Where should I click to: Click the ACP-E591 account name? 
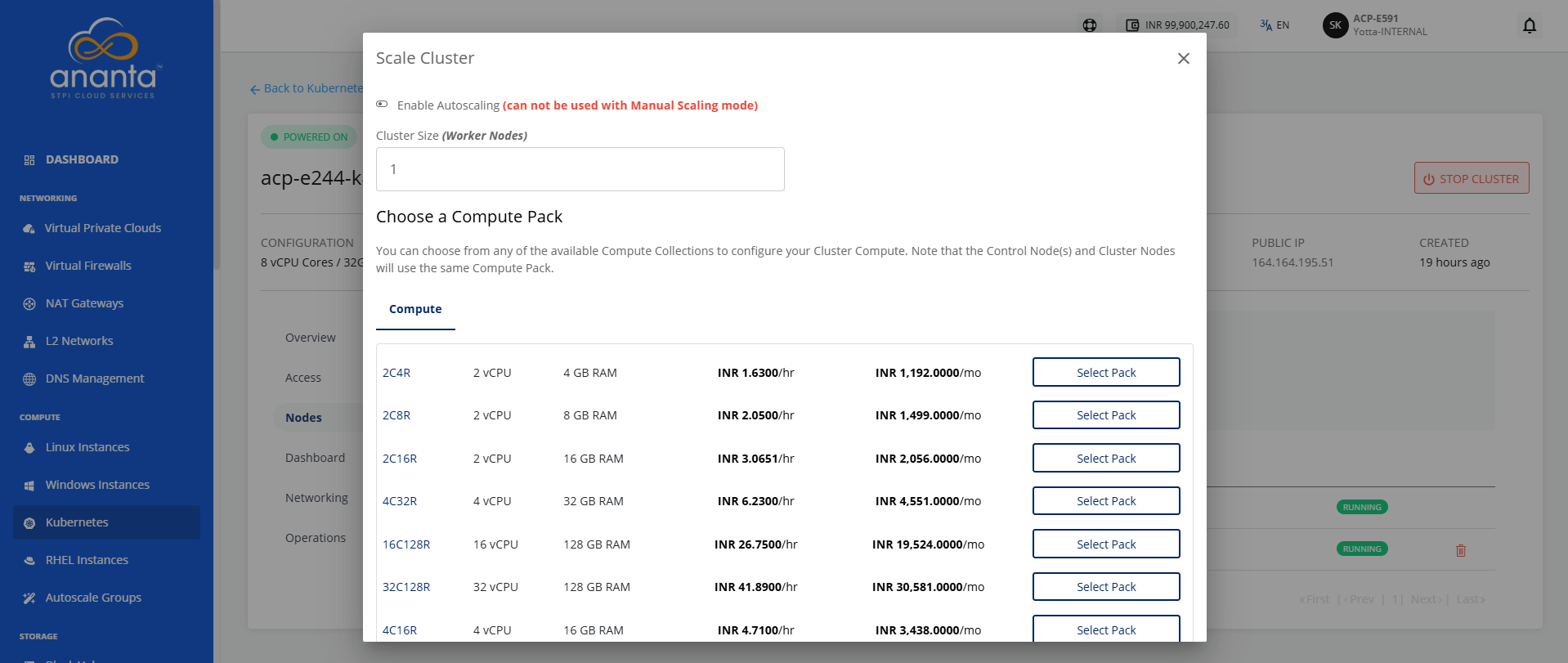tap(1376, 18)
